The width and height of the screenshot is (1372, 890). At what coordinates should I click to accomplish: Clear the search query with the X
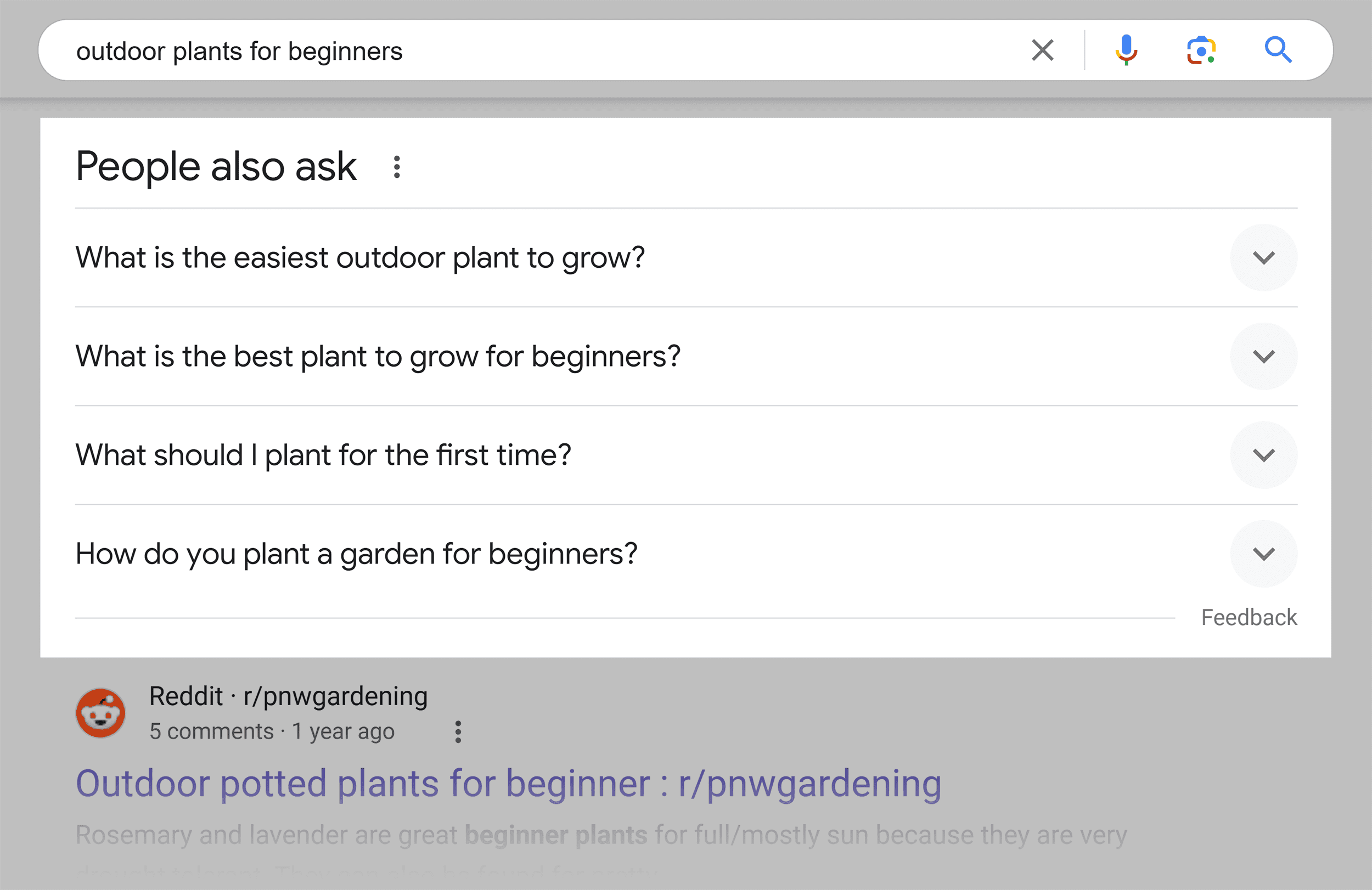click(1042, 49)
